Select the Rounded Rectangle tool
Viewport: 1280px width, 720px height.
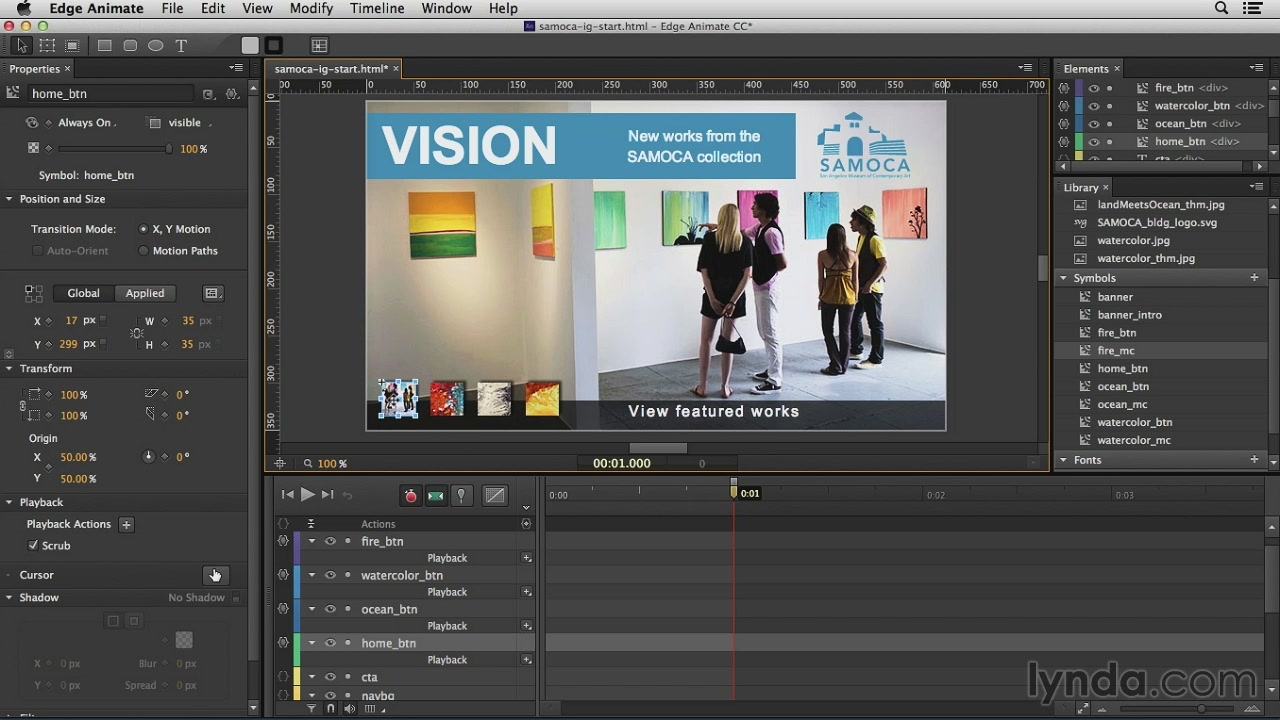click(x=130, y=45)
